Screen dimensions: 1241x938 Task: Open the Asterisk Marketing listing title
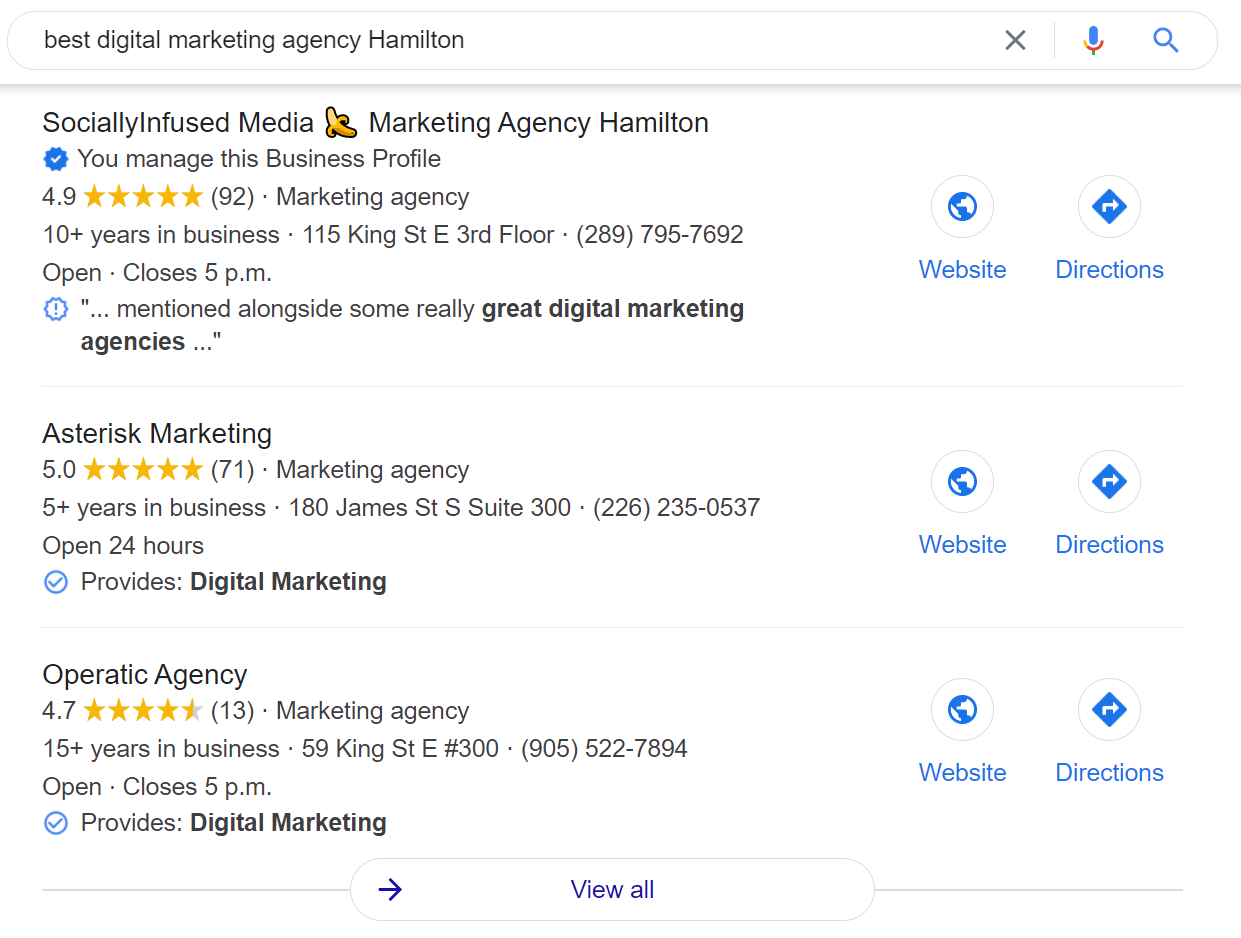point(157,434)
